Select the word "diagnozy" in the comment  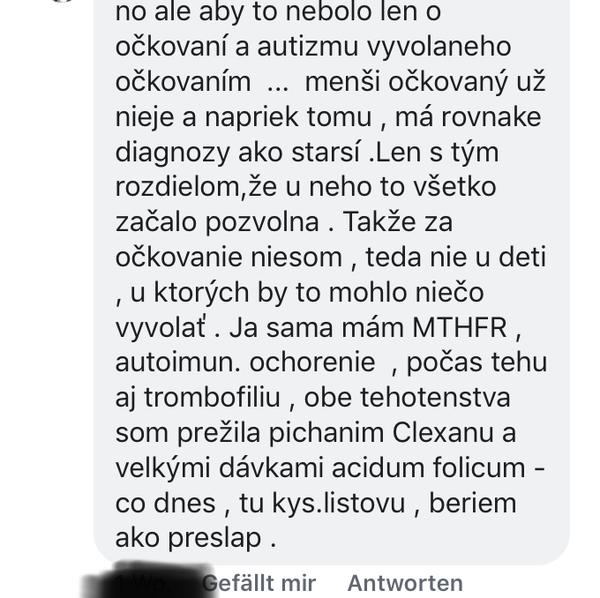[173, 153]
